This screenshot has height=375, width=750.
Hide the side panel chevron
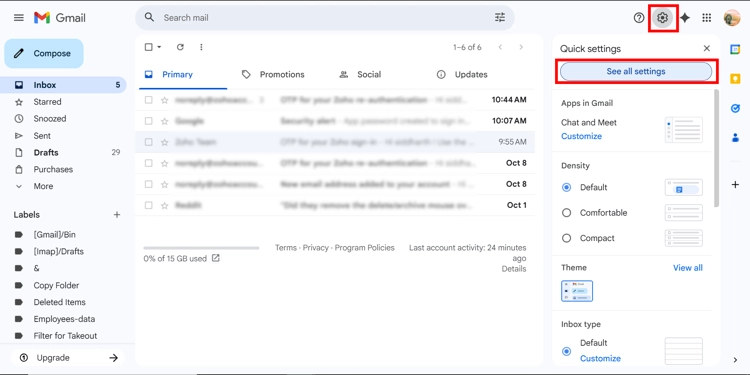coord(735,360)
